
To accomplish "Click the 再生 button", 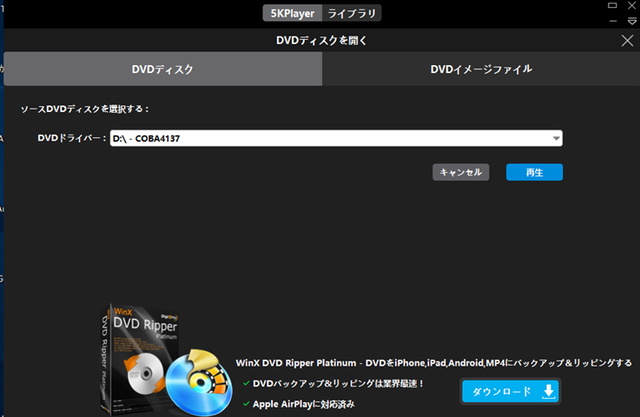I will (534, 172).
